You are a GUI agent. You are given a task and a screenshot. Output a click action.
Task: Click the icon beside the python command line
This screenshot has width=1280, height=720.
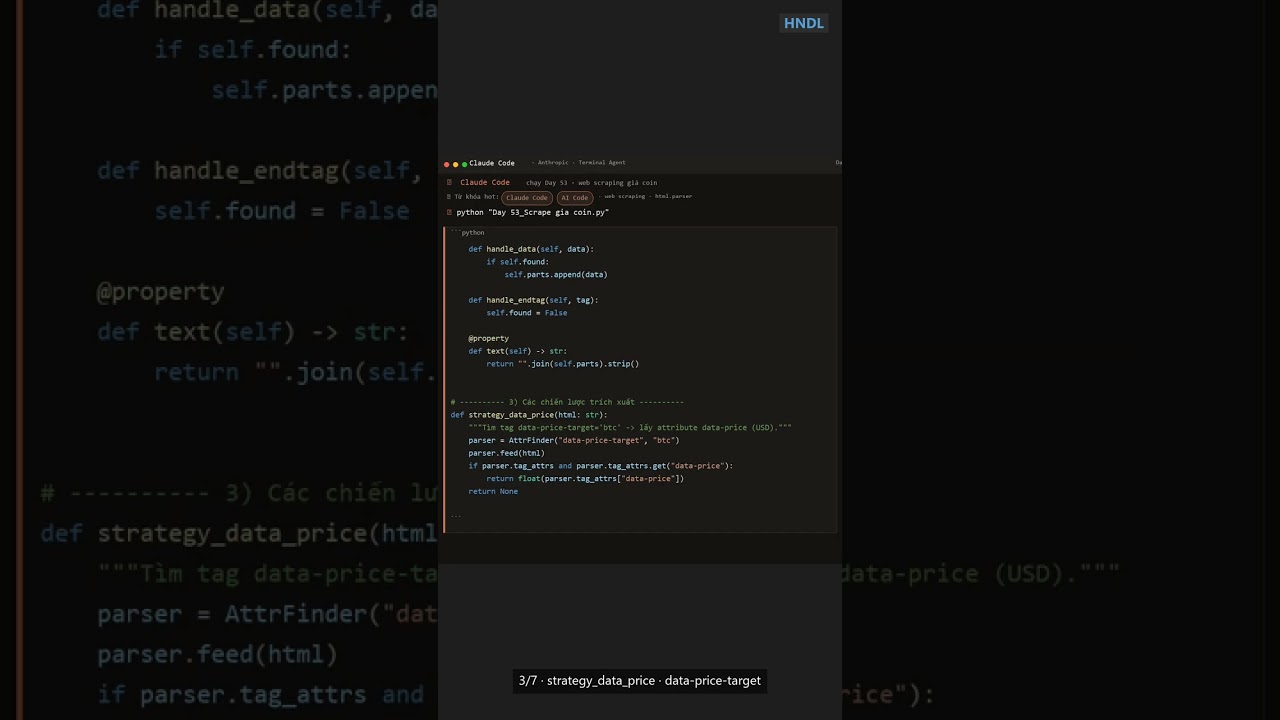[x=449, y=212]
